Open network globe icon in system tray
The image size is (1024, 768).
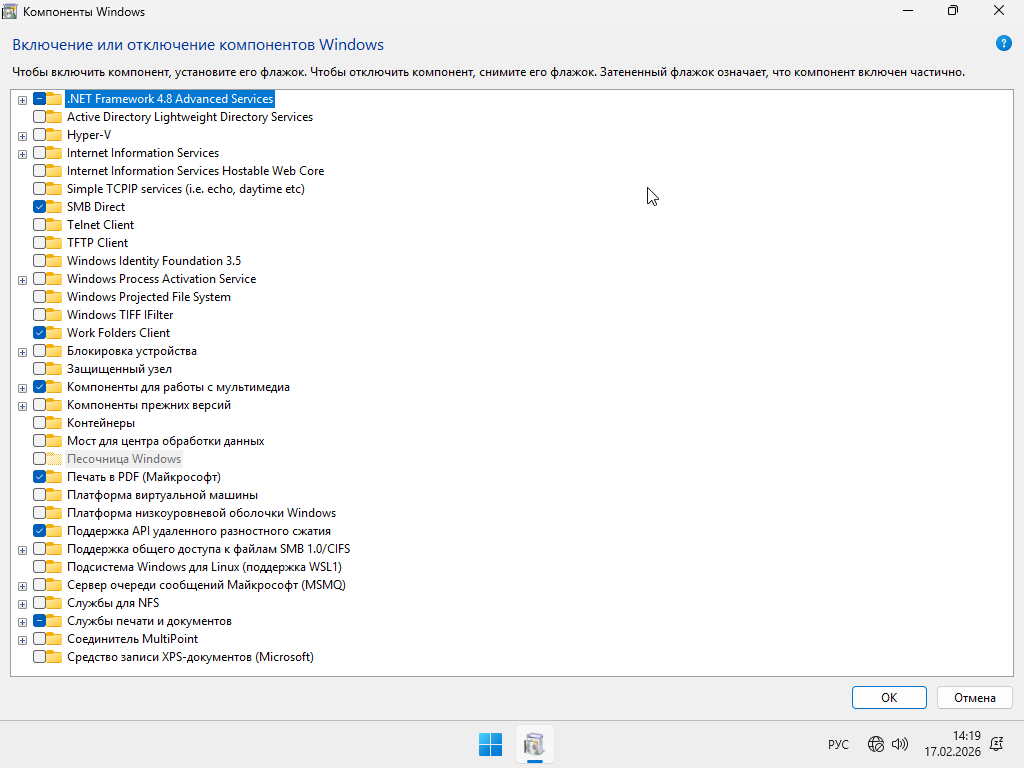pos(876,744)
